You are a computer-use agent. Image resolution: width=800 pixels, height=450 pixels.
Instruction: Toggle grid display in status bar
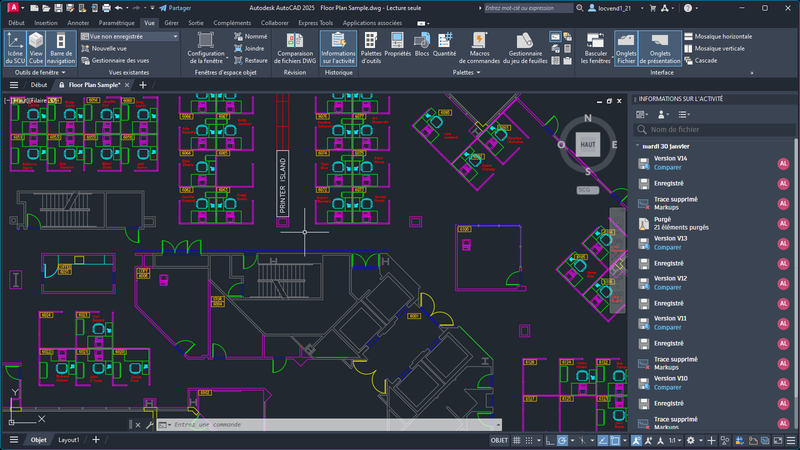click(516, 440)
